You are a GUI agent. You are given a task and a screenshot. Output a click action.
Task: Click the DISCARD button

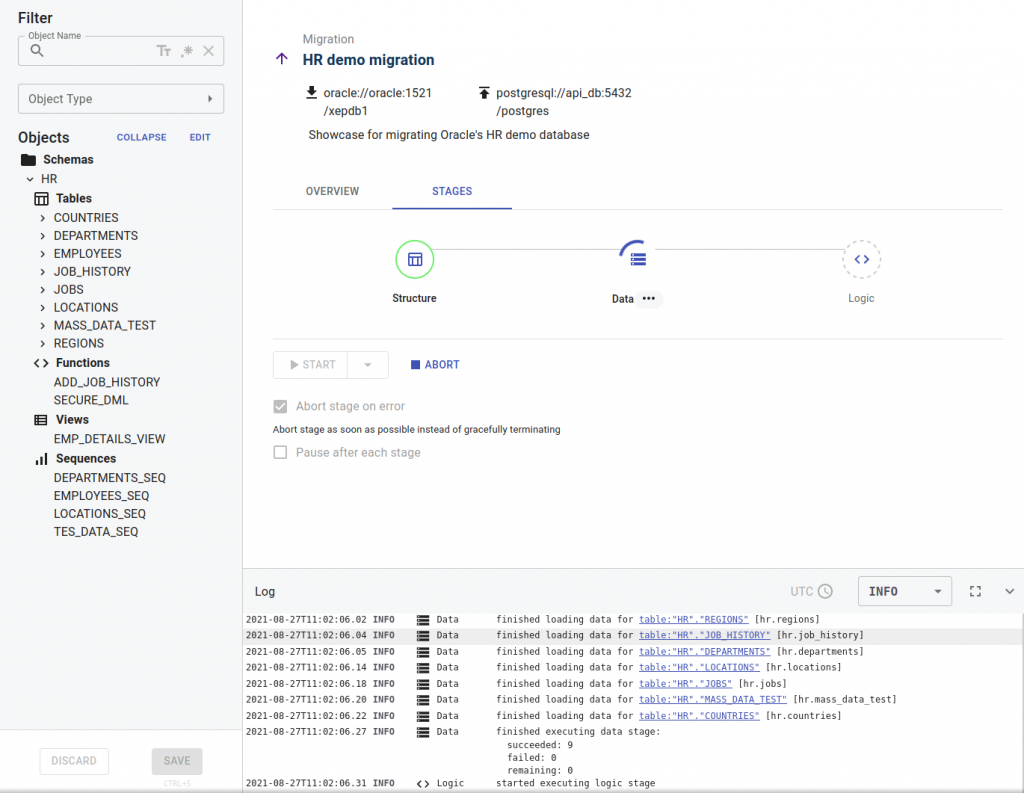pyautogui.click(x=74, y=761)
